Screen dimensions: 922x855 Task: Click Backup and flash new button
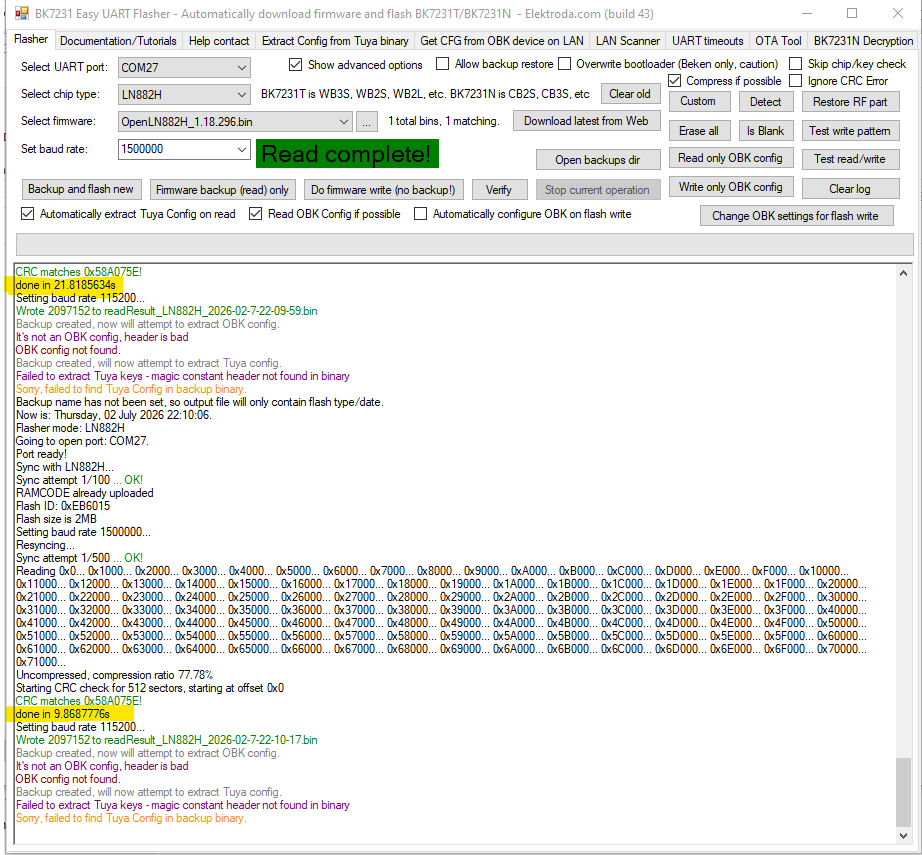tap(81, 189)
